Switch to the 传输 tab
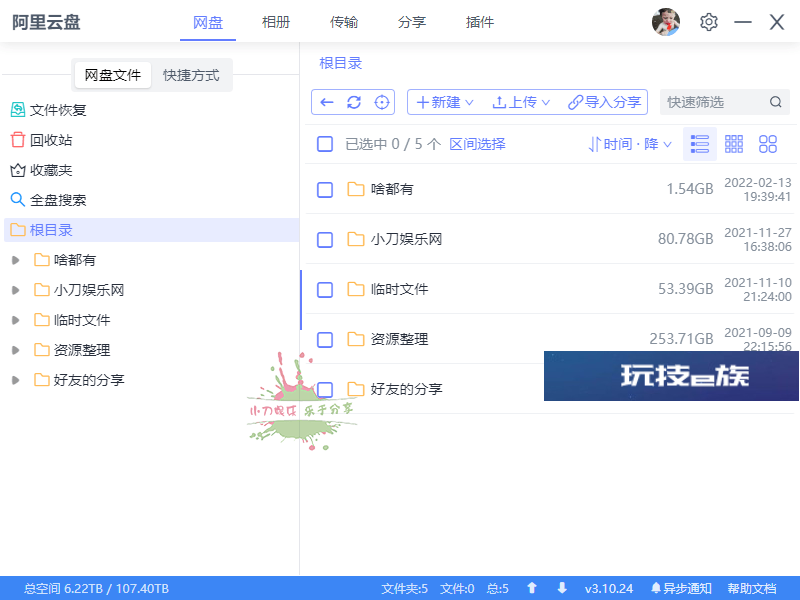Viewport: 800px width, 600px height. click(344, 22)
